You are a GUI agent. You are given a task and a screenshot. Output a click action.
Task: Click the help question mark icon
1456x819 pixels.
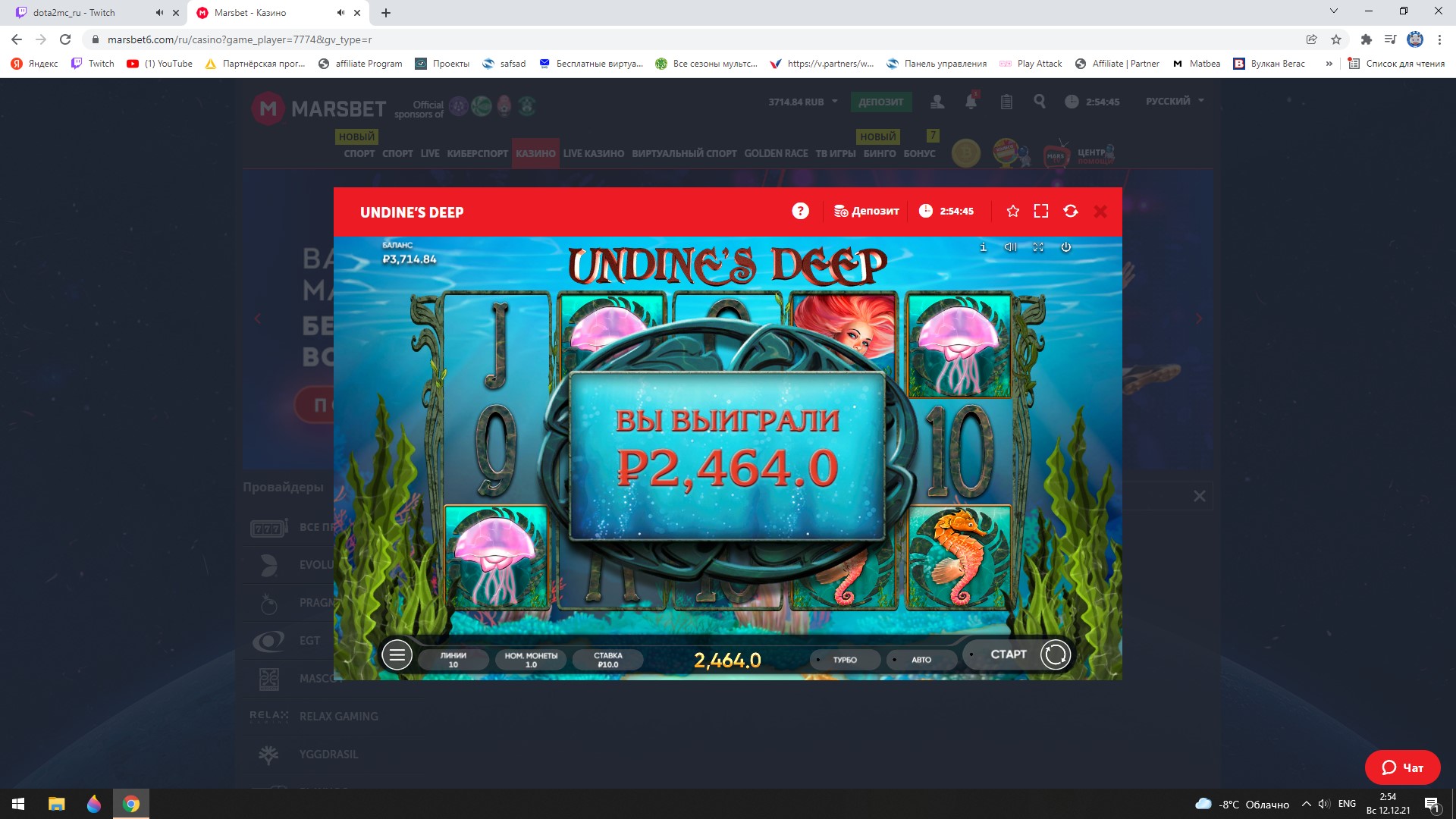tap(800, 211)
